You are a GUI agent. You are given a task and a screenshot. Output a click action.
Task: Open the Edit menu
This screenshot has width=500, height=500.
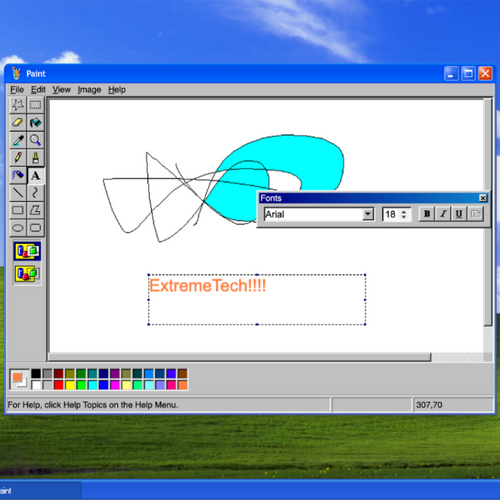pos(38,90)
